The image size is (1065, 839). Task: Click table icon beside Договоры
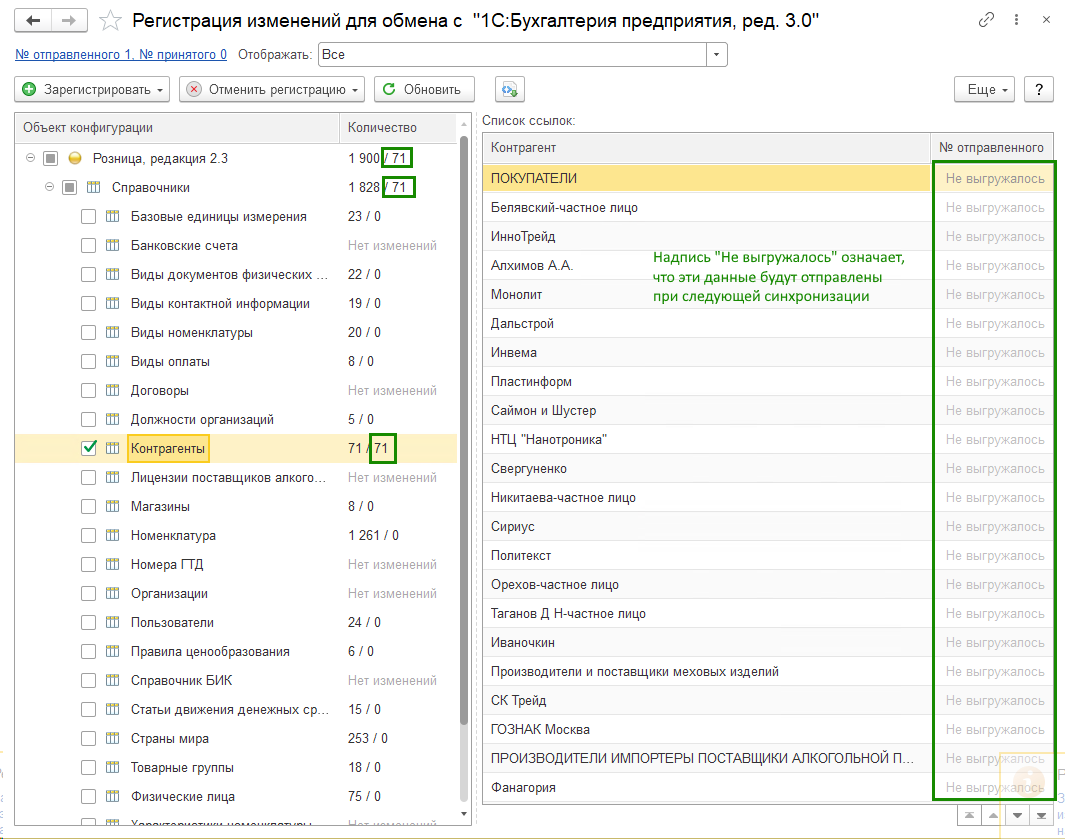click(113, 391)
